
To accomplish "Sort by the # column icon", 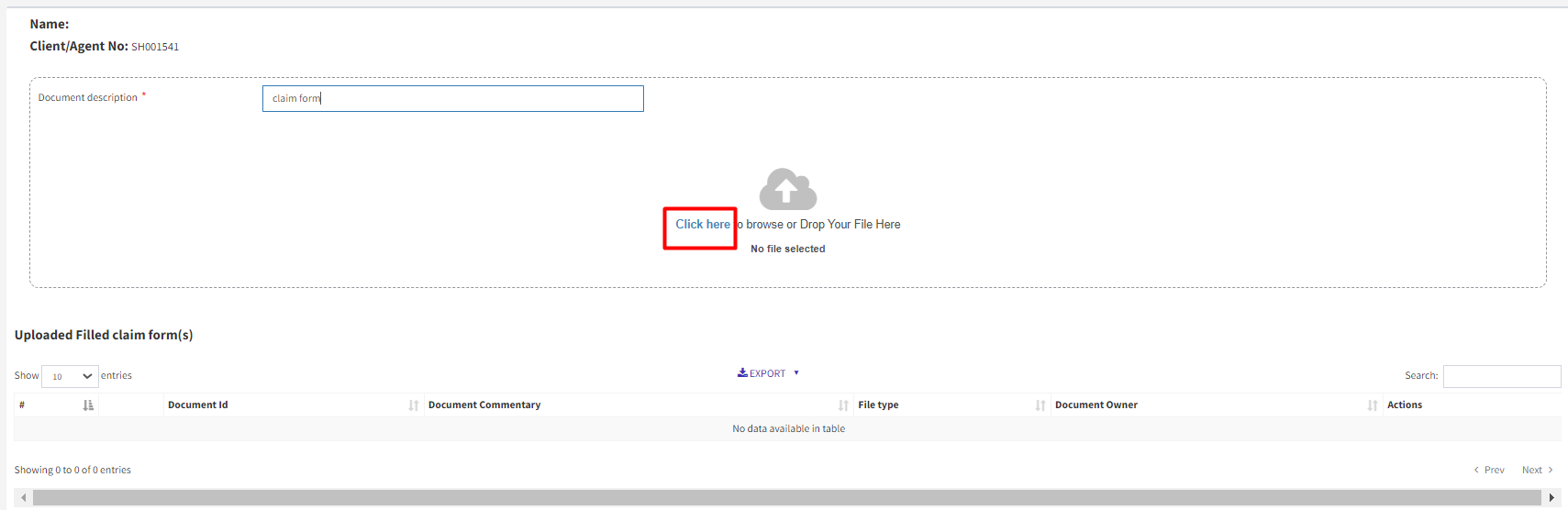I will [x=88, y=405].
